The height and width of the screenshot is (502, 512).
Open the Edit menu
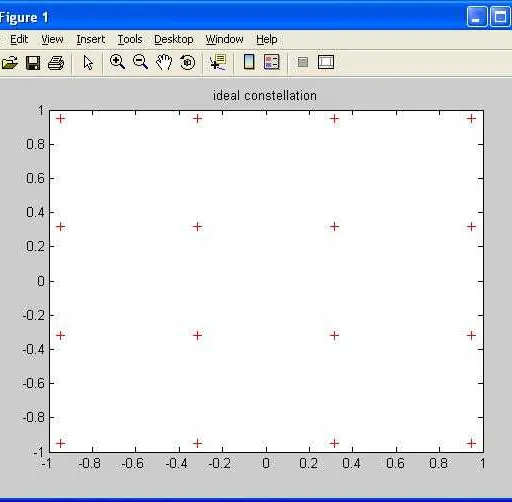pos(19,39)
